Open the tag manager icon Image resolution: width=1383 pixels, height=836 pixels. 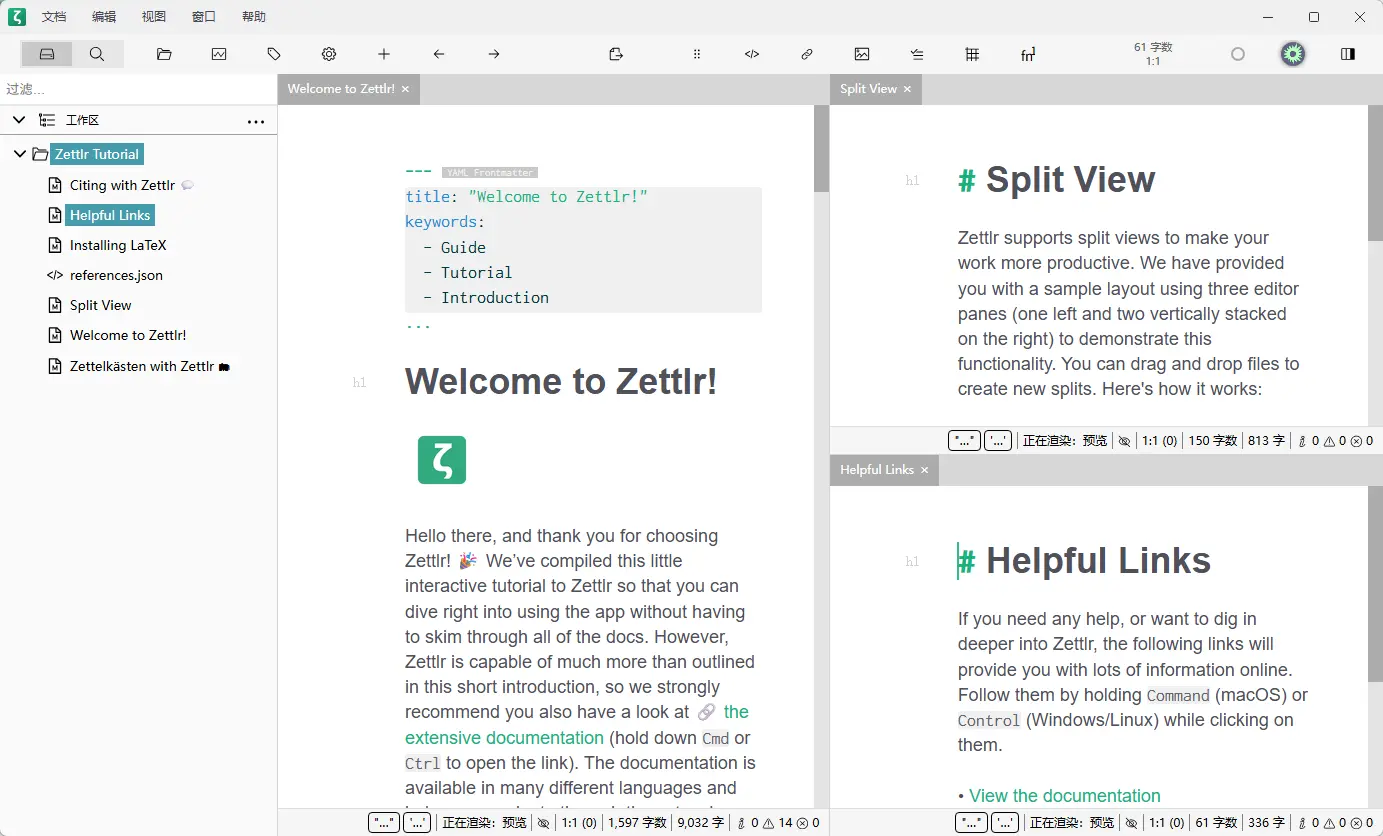pos(274,54)
